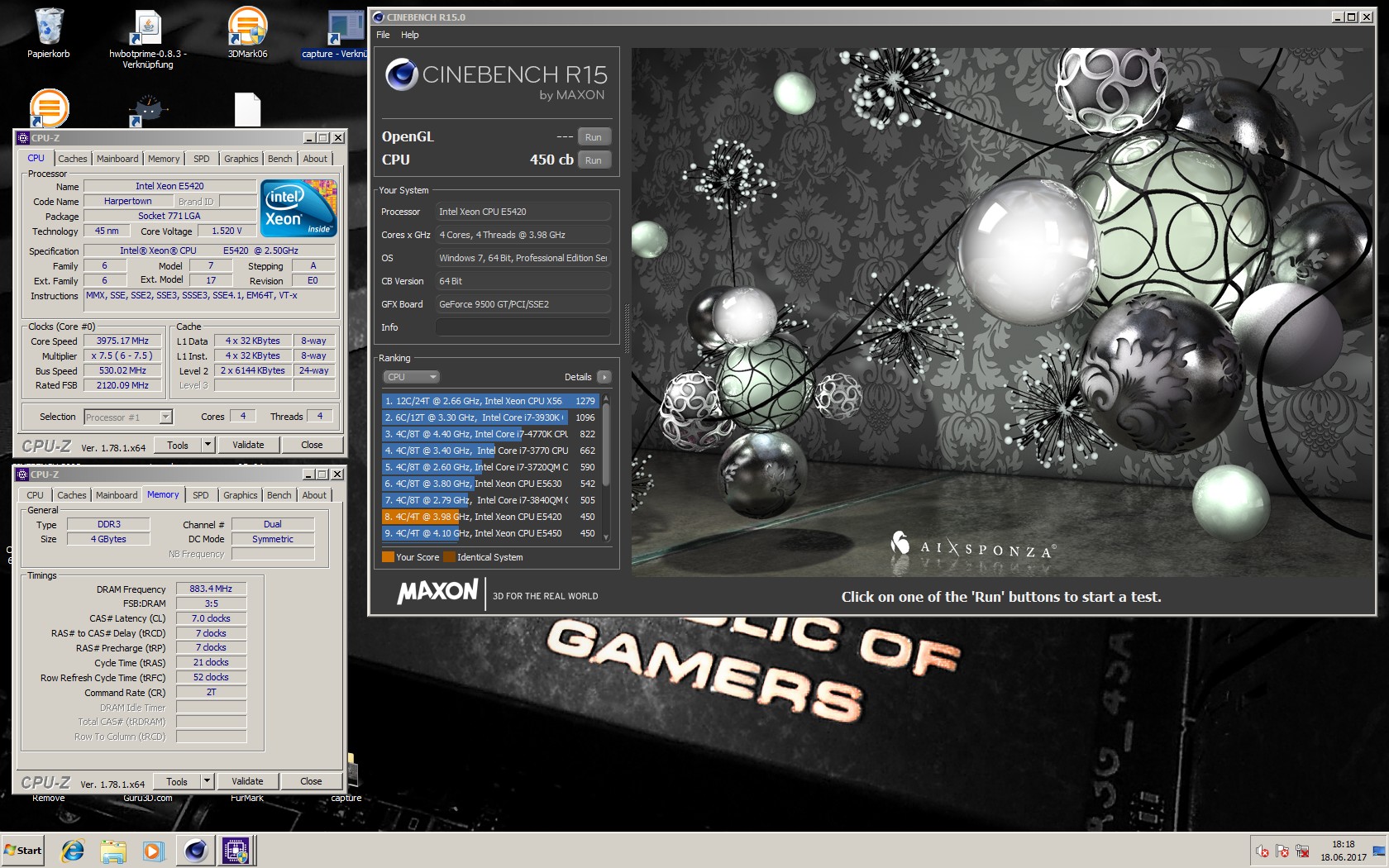1389x868 pixels.
Task: Select ranking row 7 Core i7-3840QM
Action: 490,500
